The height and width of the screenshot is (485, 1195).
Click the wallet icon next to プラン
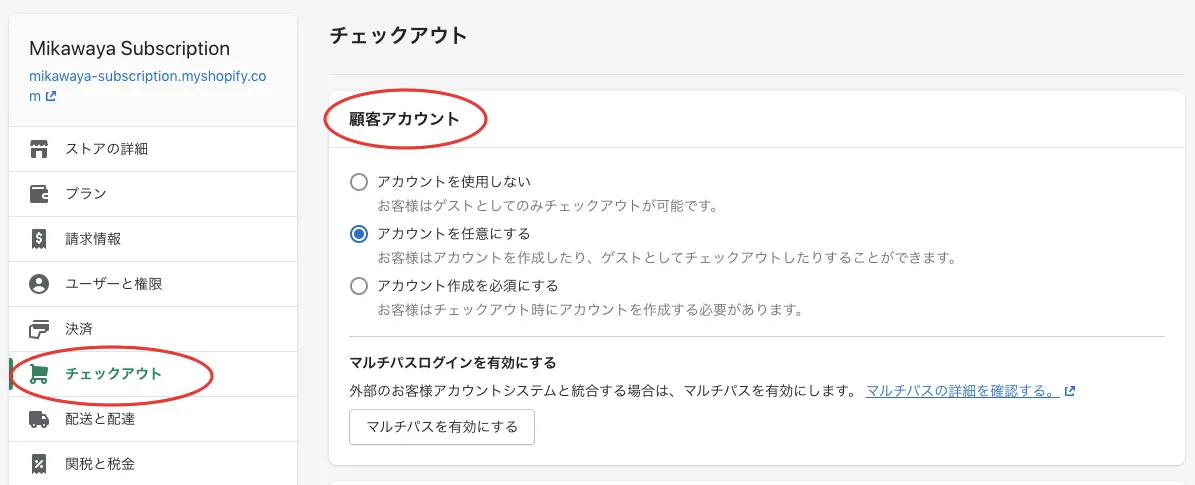point(40,194)
